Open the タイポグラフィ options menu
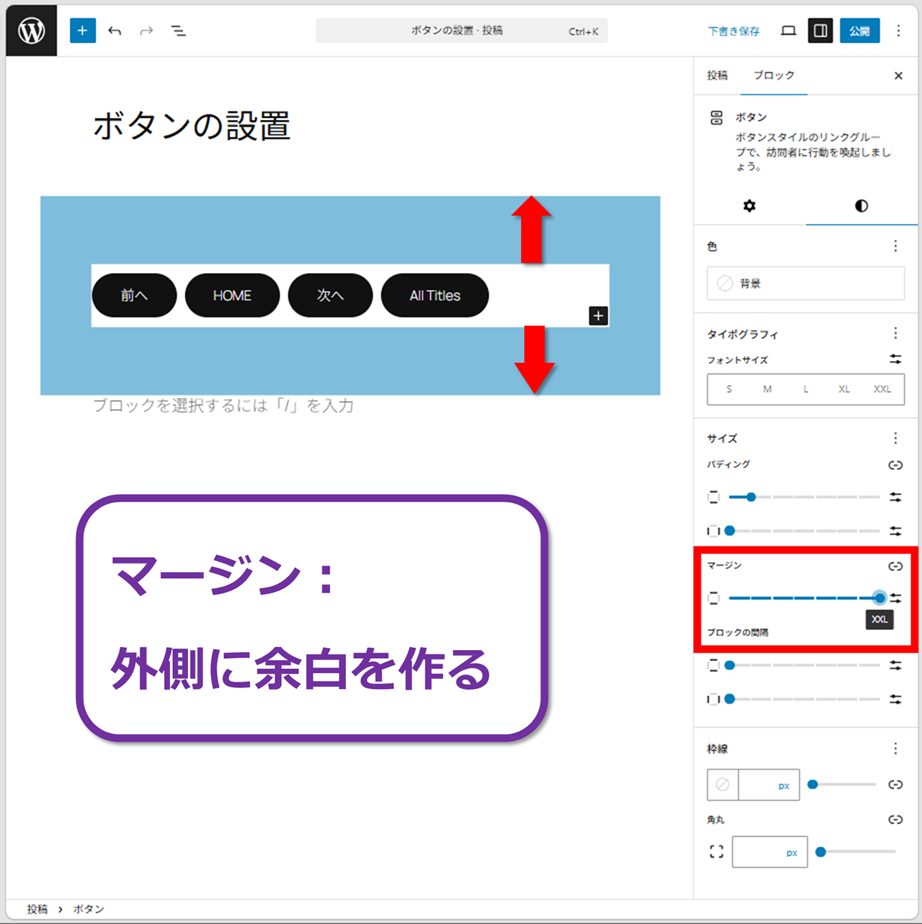The image size is (922, 924). (895, 334)
